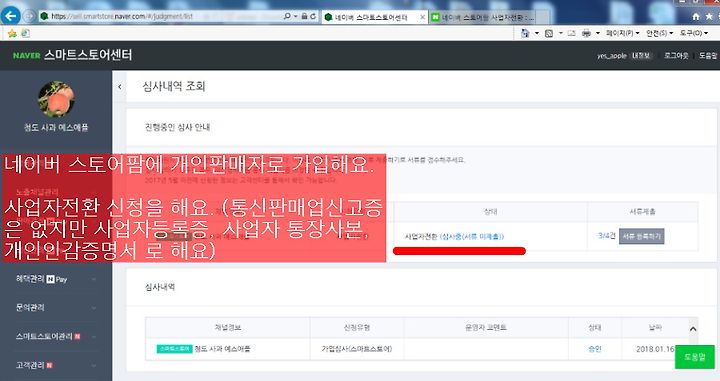Click the NAVER logo in the header
Image resolution: width=720 pixels, height=381 pixels.
[x=27, y=56]
